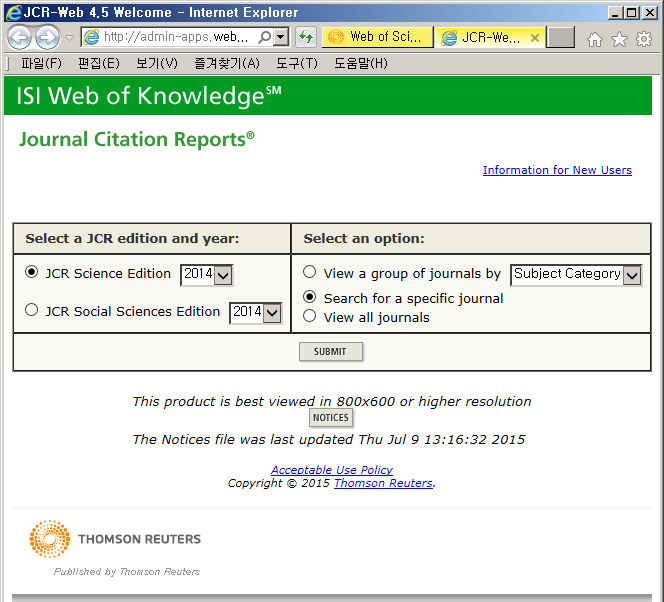
Task: Click the address bar URL field
Action: (176, 37)
